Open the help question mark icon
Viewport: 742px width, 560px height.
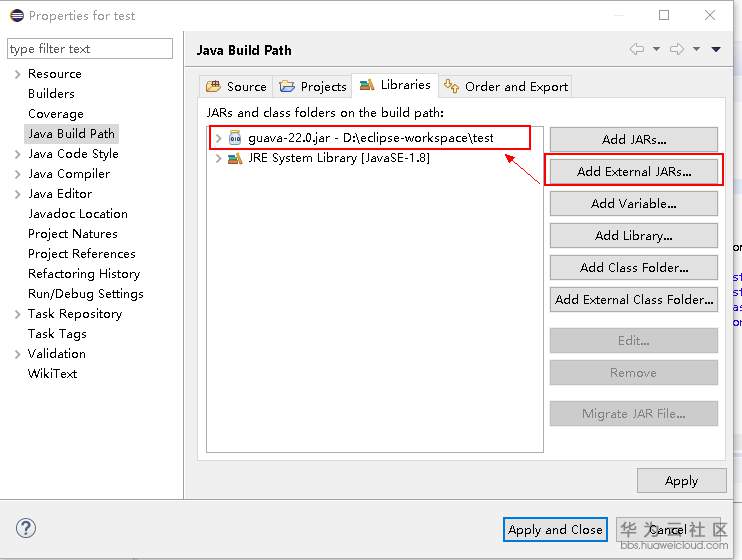point(26,528)
